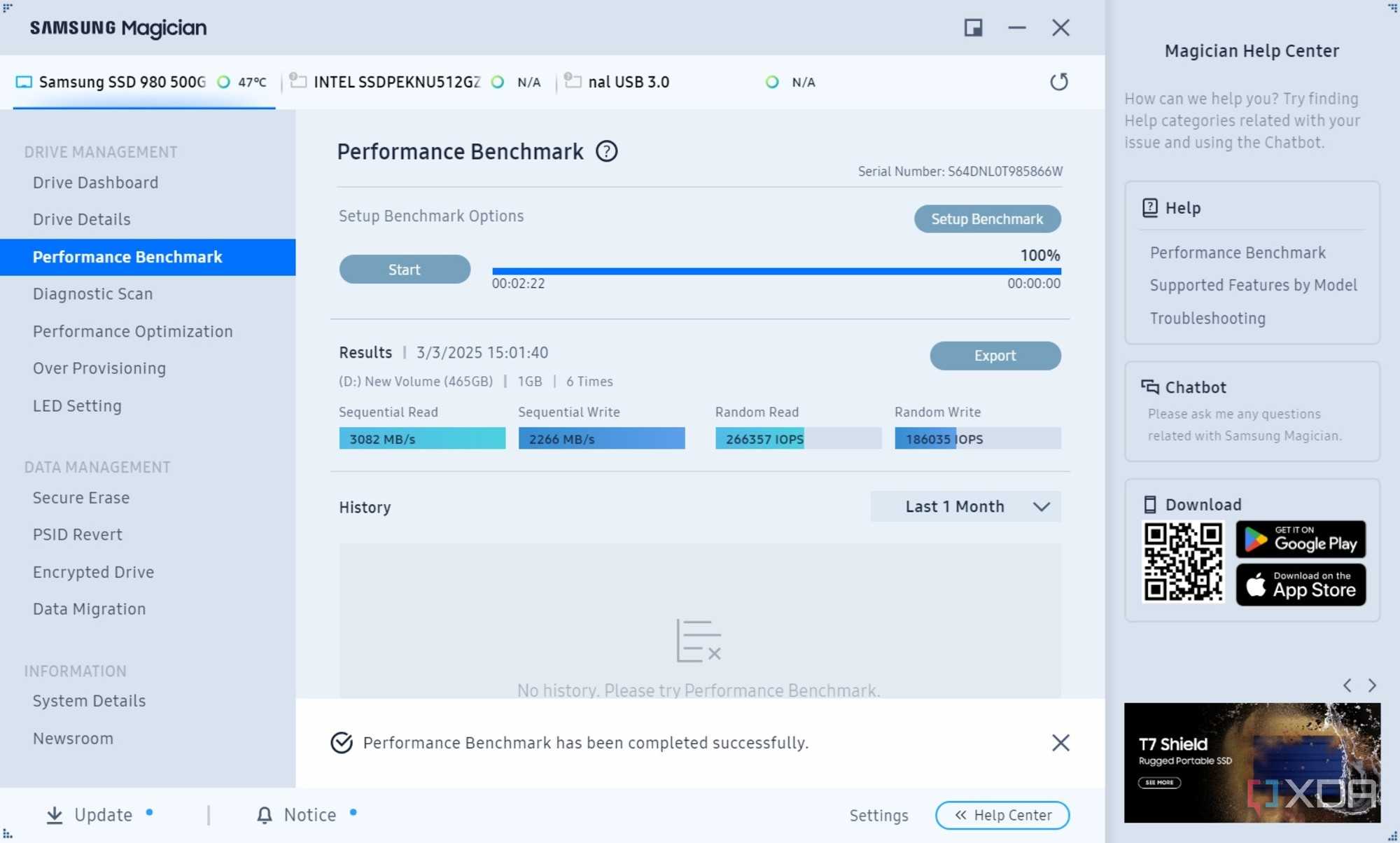
Task: Click the Chatbot icon
Action: [1149, 386]
